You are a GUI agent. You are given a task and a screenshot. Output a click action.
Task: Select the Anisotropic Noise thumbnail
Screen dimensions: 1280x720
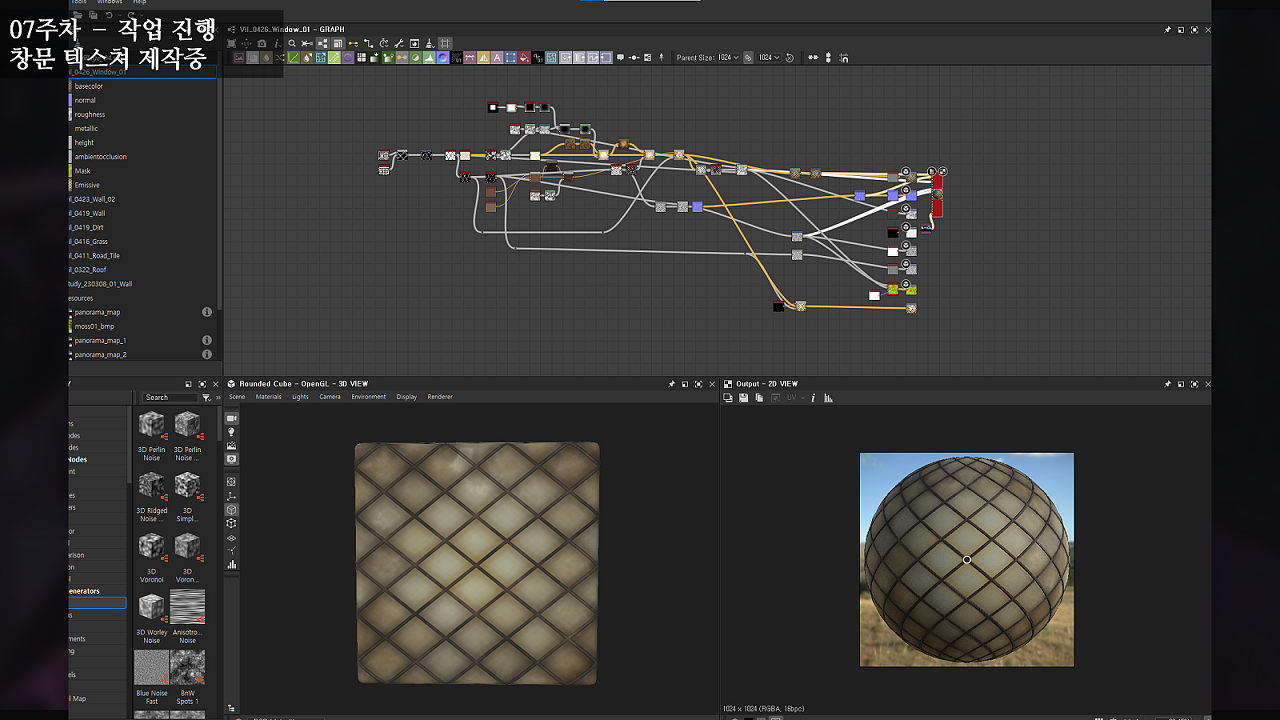click(187, 606)
